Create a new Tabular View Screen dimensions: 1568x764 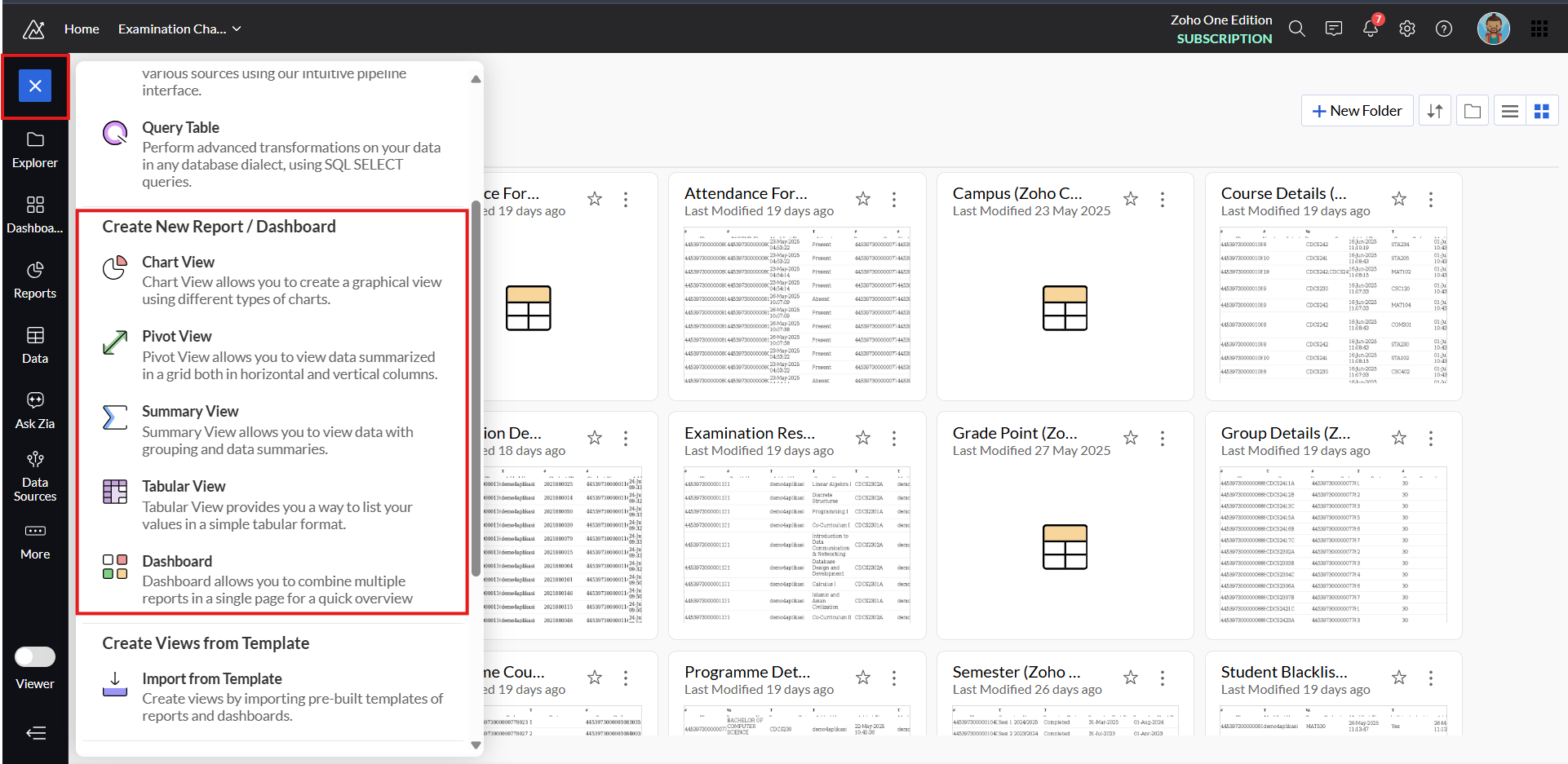point(273,505)
